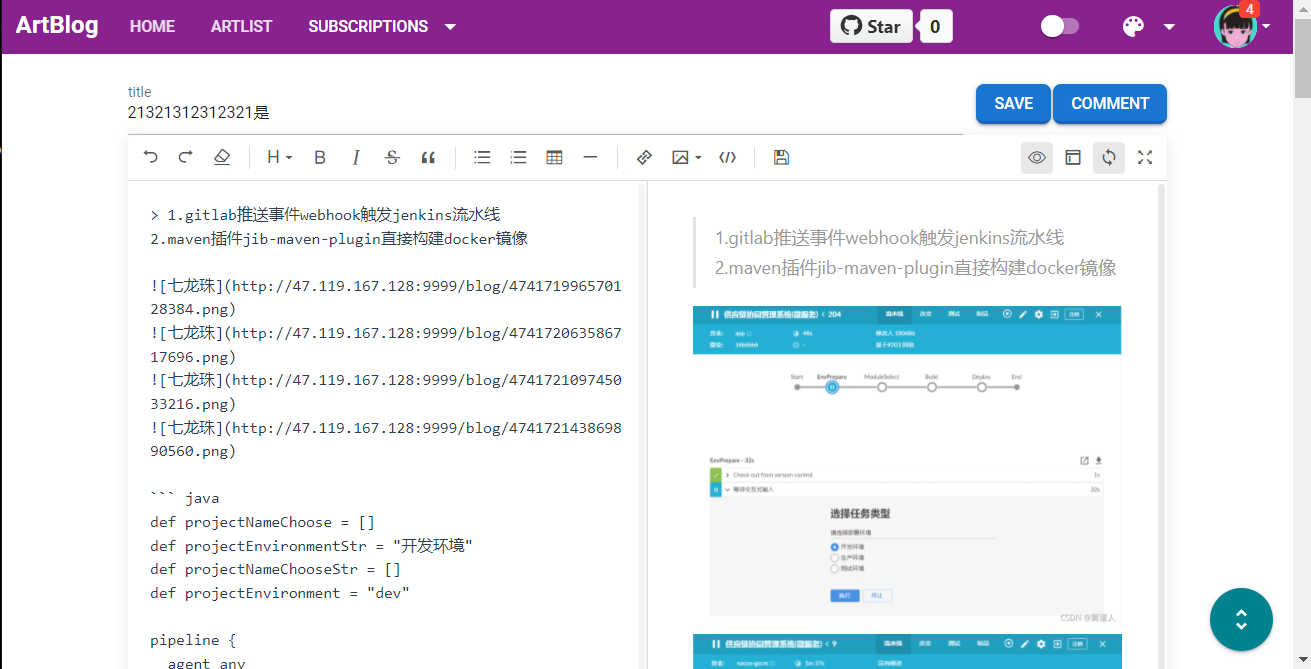The width and height of the screenshot is (1311, 669).
Task: Click the notification badge showing 4
Action: pos(1248,9)
